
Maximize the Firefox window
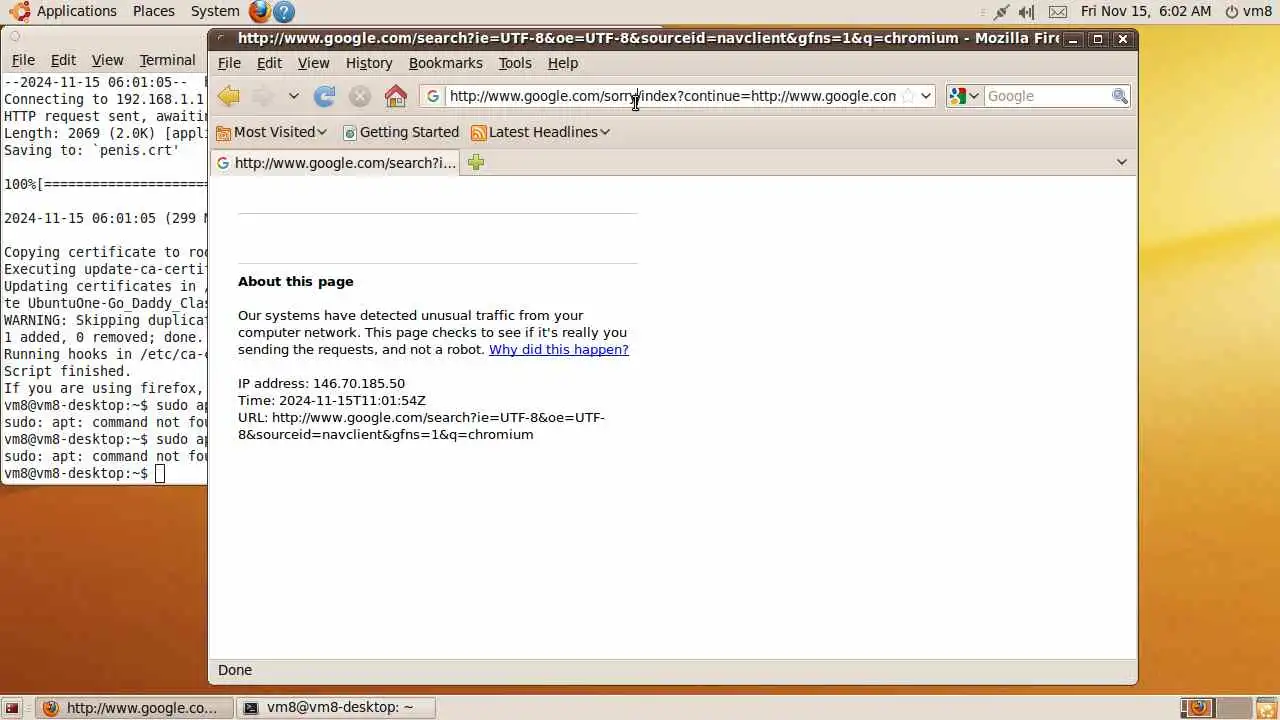1098,39
